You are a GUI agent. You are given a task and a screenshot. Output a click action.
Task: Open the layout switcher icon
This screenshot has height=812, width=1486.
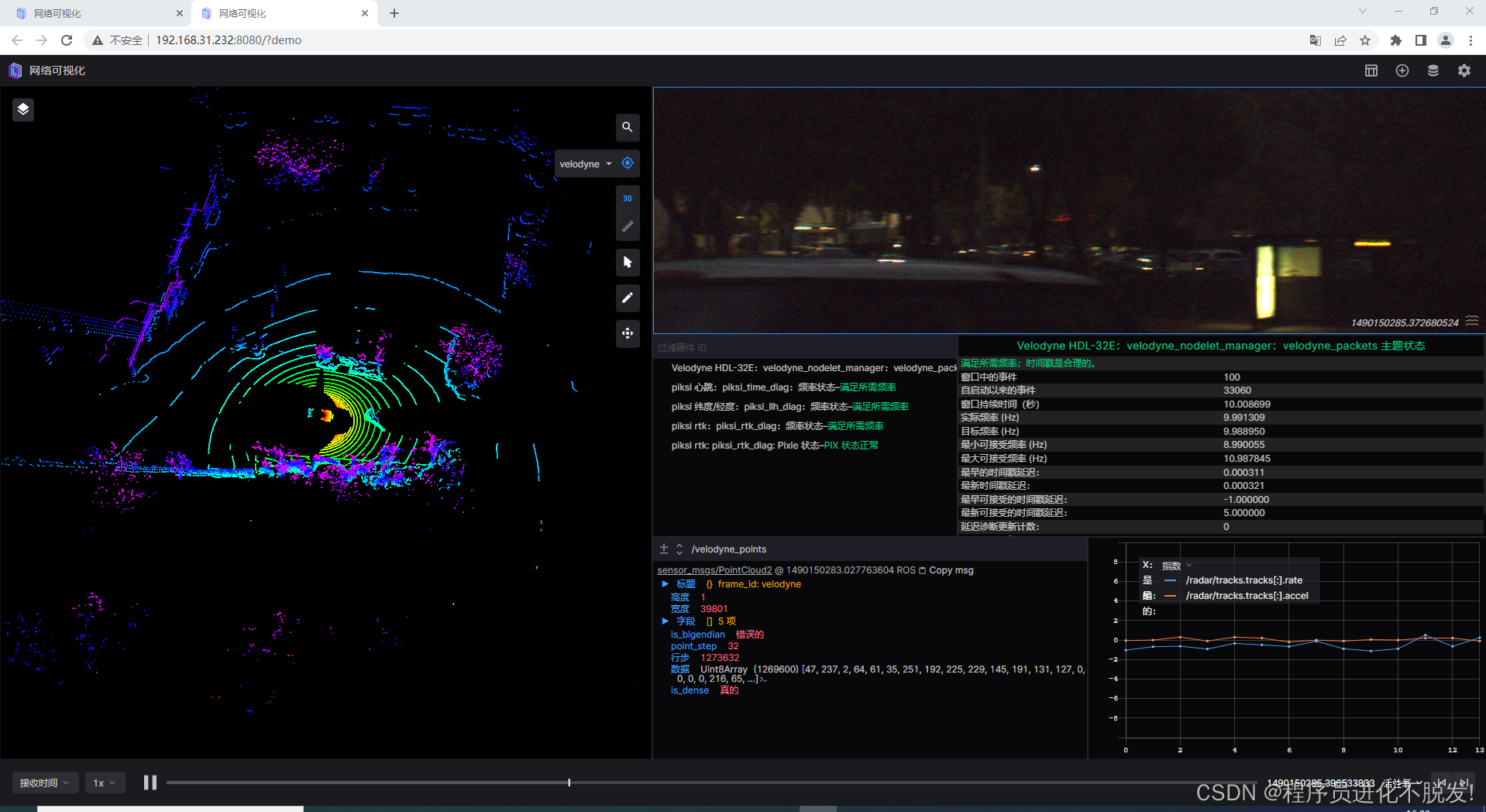tap(1371, 71)
